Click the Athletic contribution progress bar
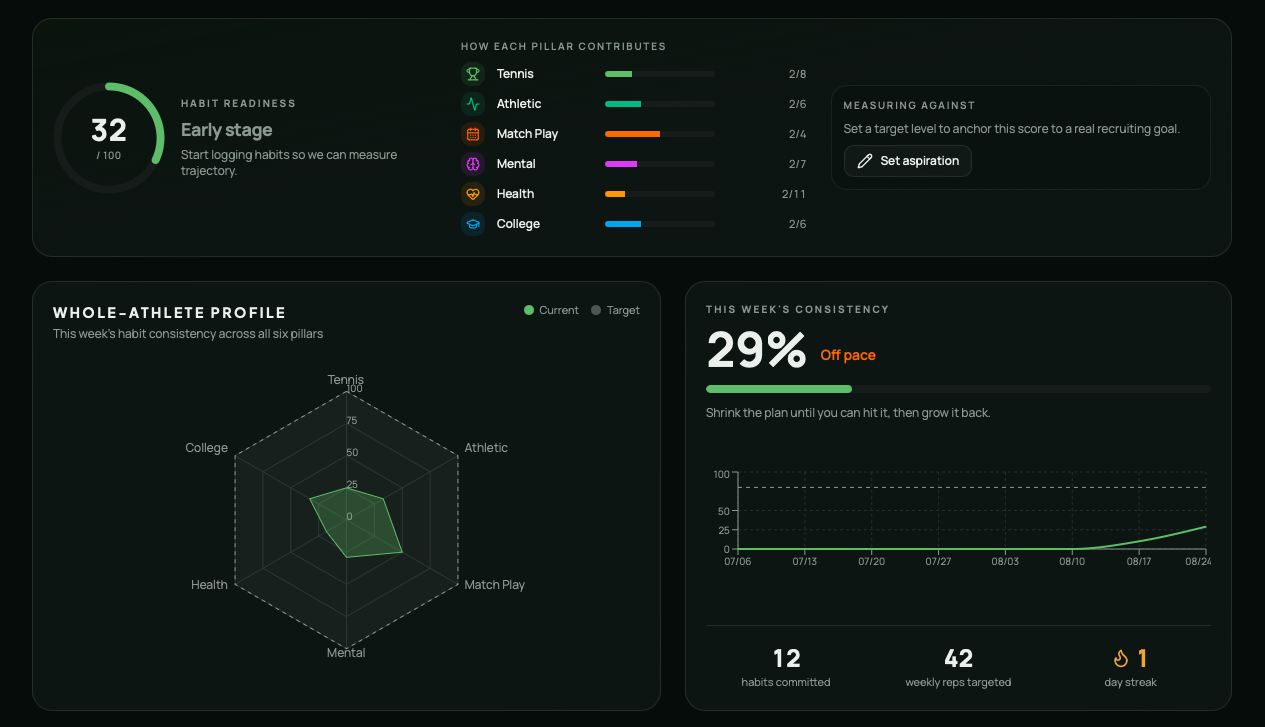1265x727 pixels. [x=660, y=104]
